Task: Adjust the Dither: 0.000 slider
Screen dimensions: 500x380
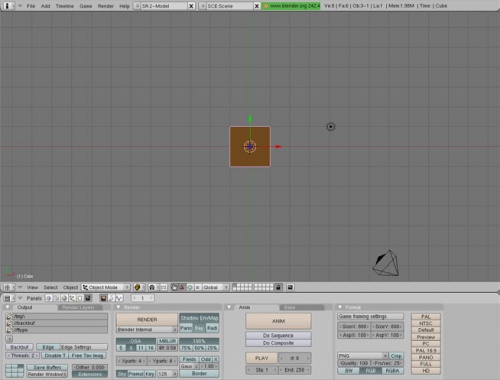Action: [x=90, y=367]
